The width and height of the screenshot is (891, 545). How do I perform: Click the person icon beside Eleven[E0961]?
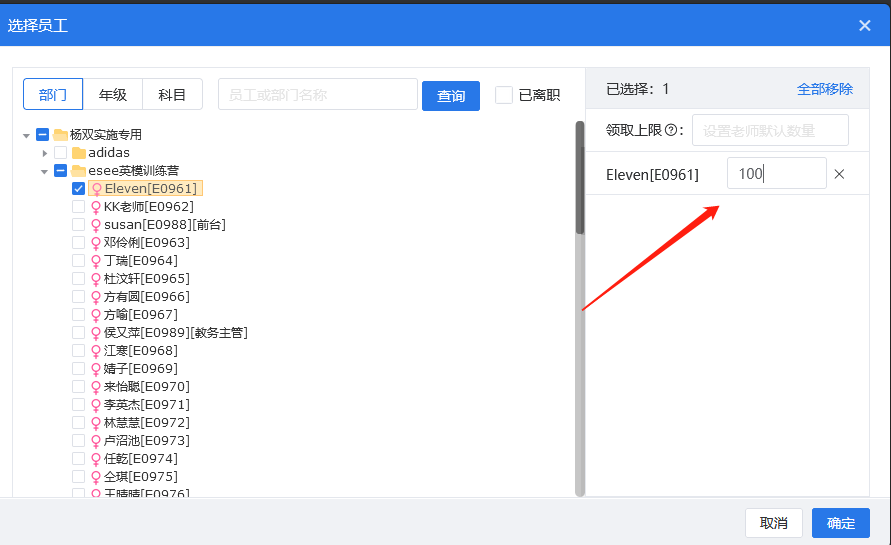pyautogui.click(x=97, y=189)
